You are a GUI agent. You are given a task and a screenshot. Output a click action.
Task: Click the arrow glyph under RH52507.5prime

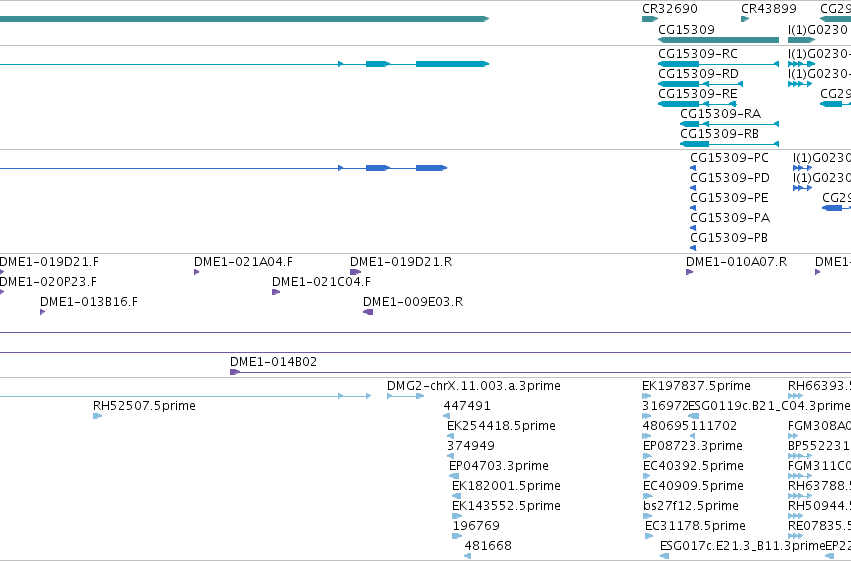point(98,416)
